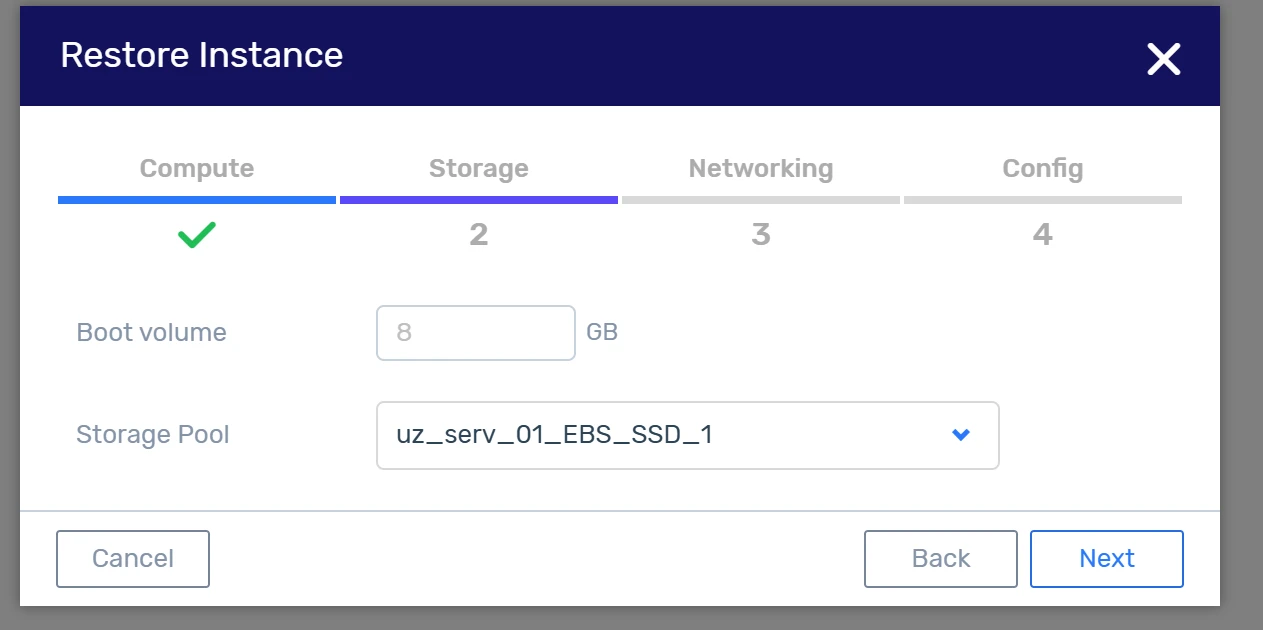Click the blue chevron in Storage Pool
Screen dimensions: 1263x630
[961, 435]
